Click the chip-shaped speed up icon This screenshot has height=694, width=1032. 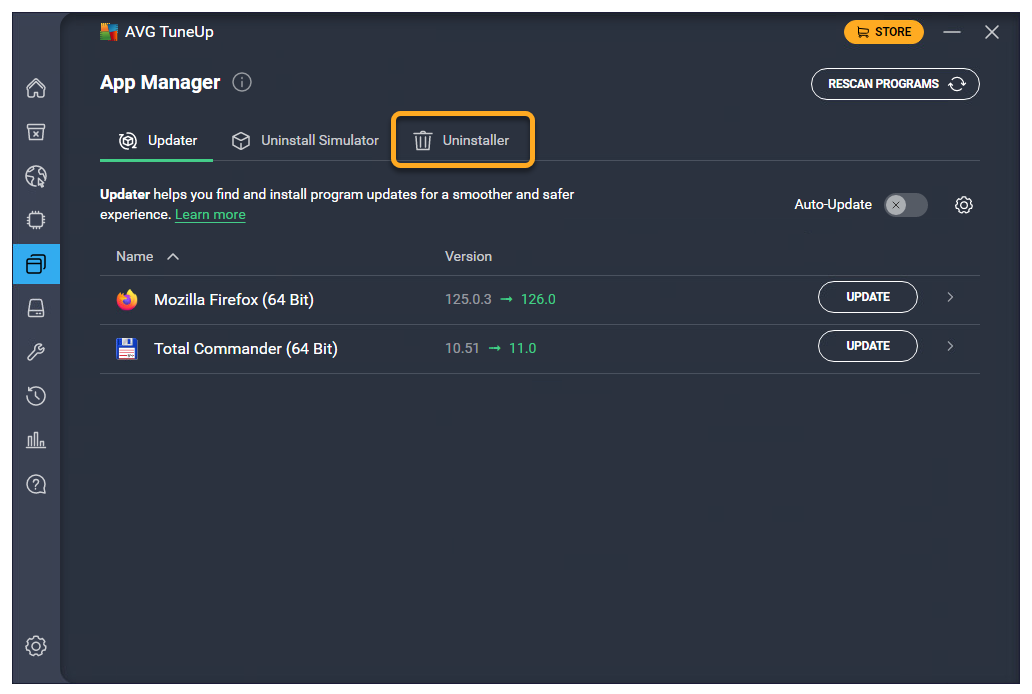tap(36, 220)
